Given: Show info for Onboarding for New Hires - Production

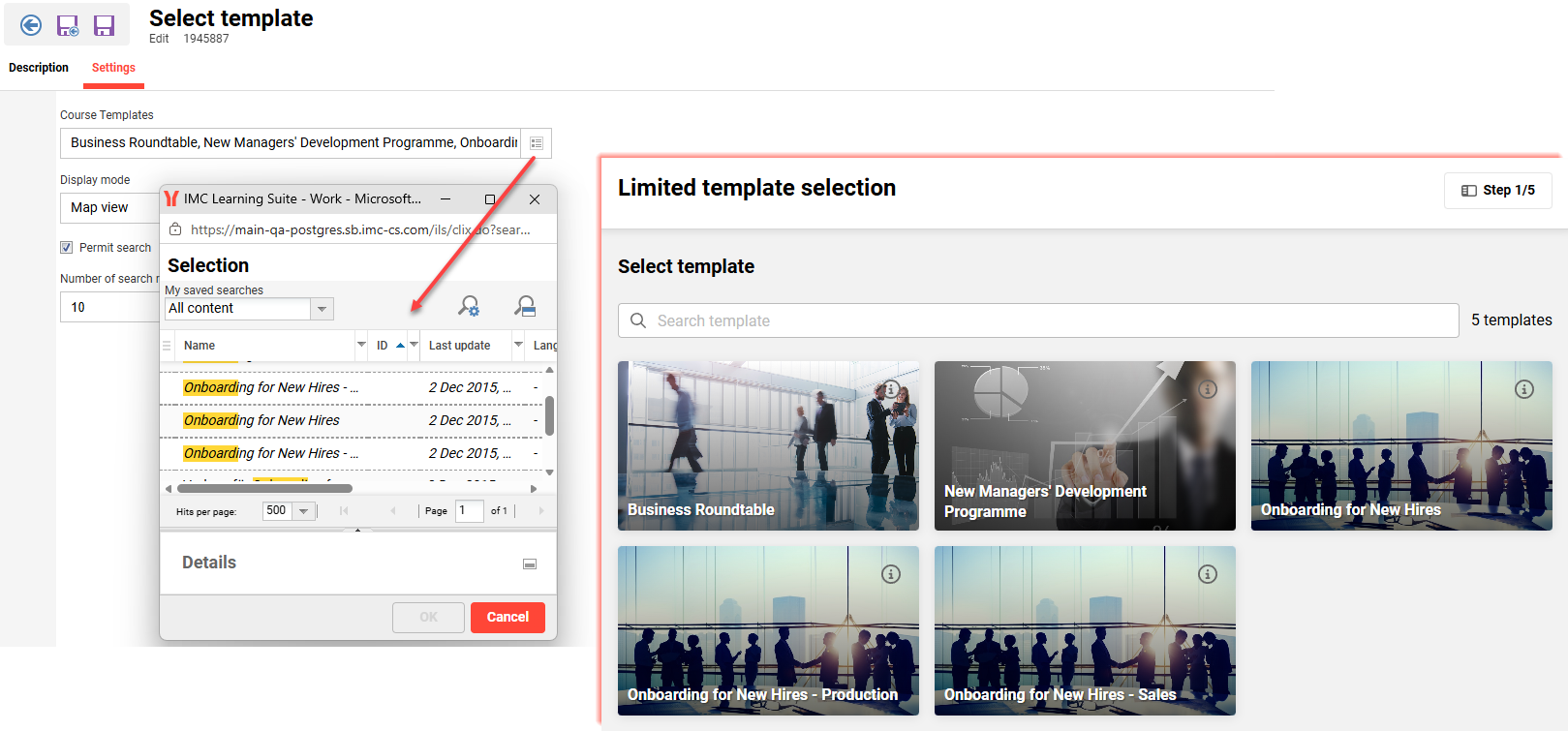Looking at the screenshot, I should point(890,574).
